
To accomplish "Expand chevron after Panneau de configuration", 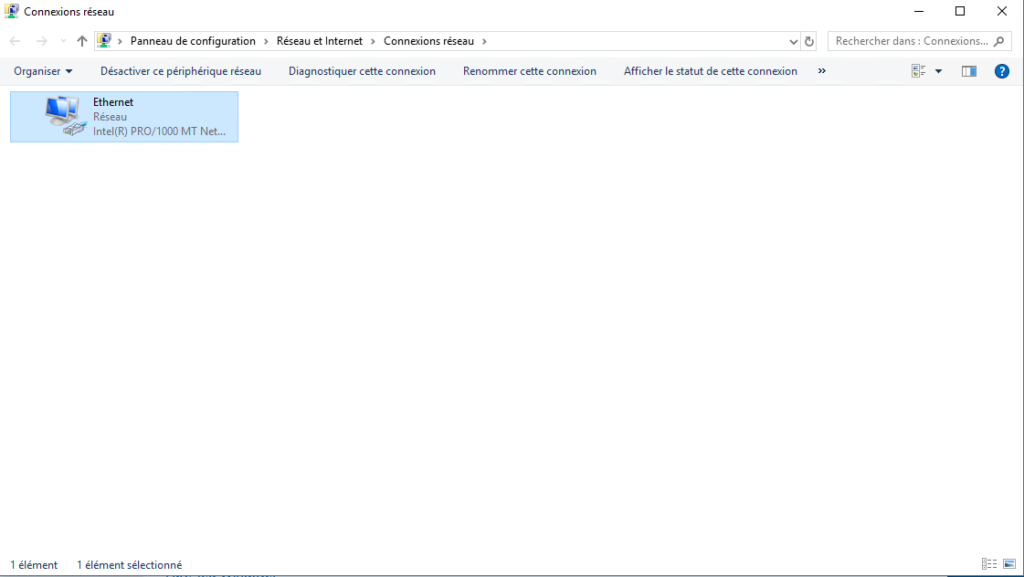I will [x=266, y=41].
